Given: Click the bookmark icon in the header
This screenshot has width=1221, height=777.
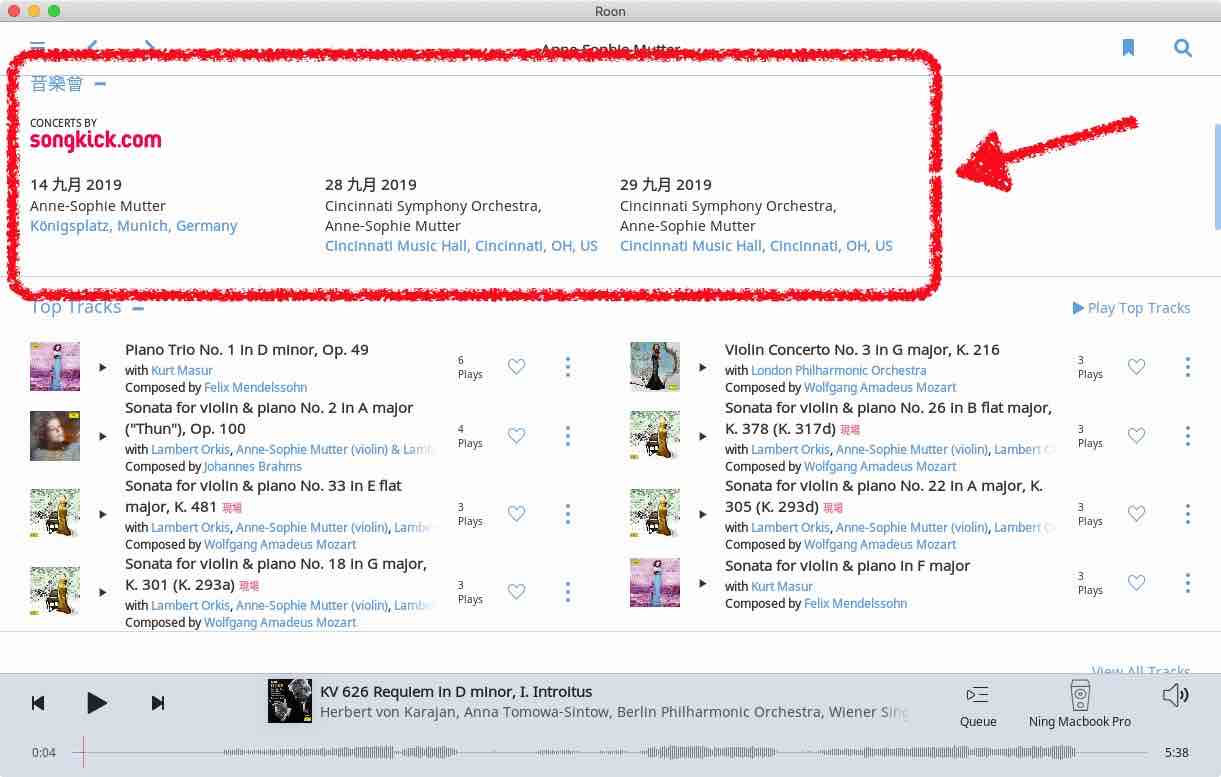Looking at the screenshot, I should (1128, 48).
